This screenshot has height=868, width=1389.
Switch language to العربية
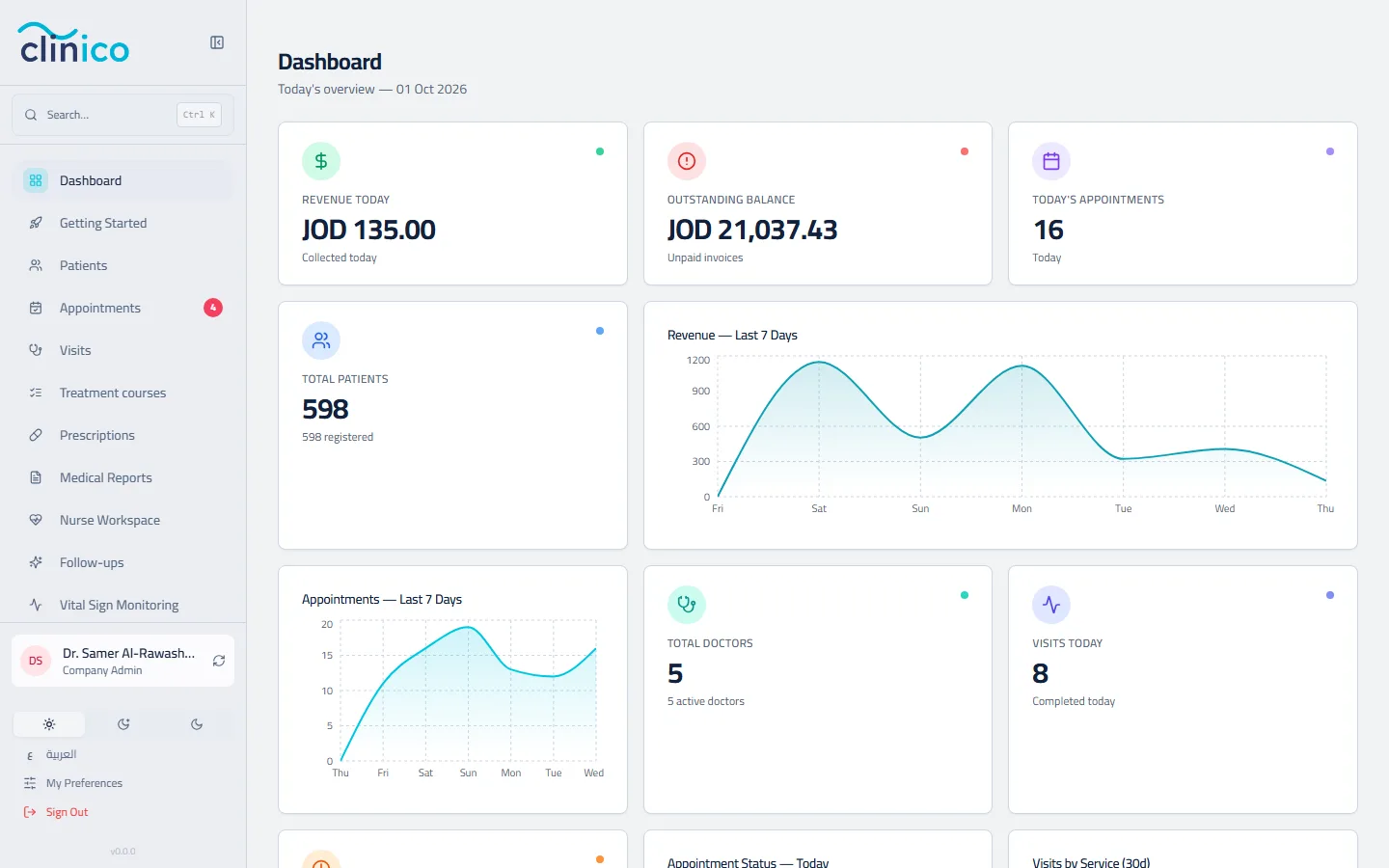click(61, 754)
